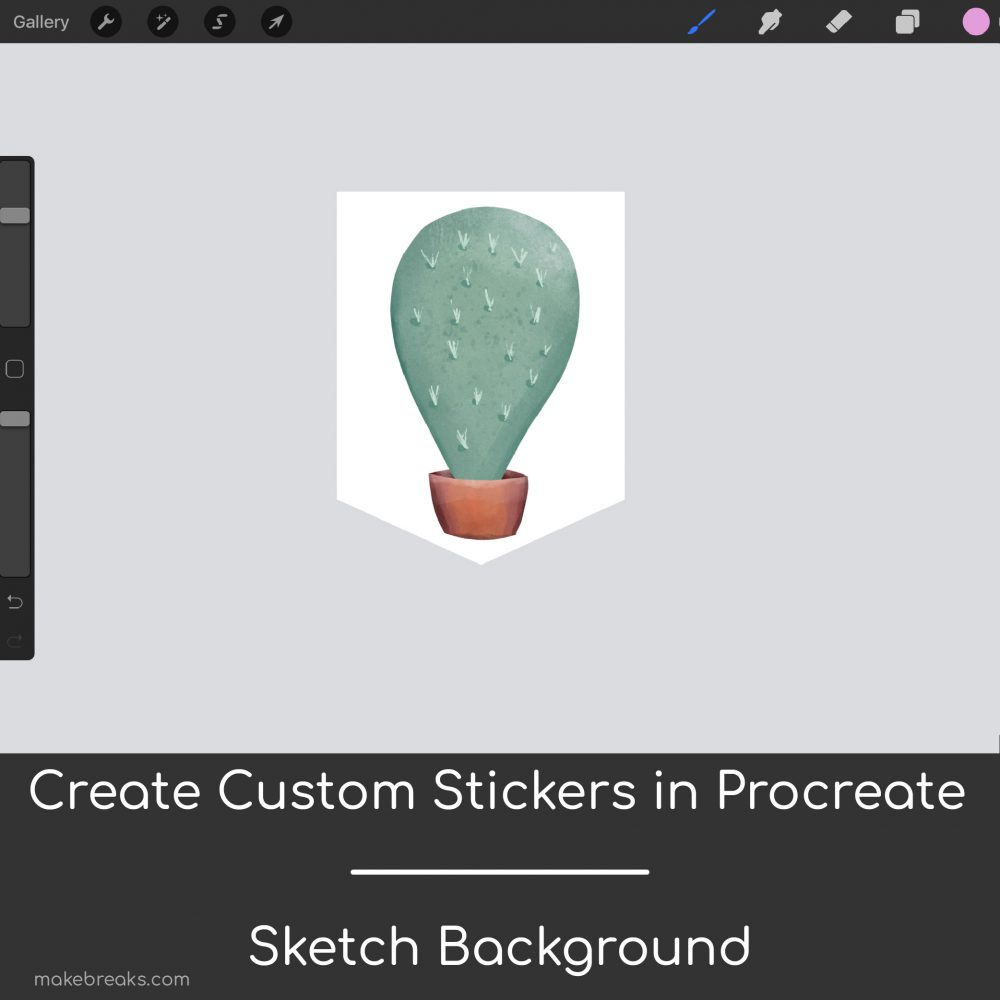Activate the Selection tool
The width and height of the screenshot is (1000, 1000).
(219, 22)
